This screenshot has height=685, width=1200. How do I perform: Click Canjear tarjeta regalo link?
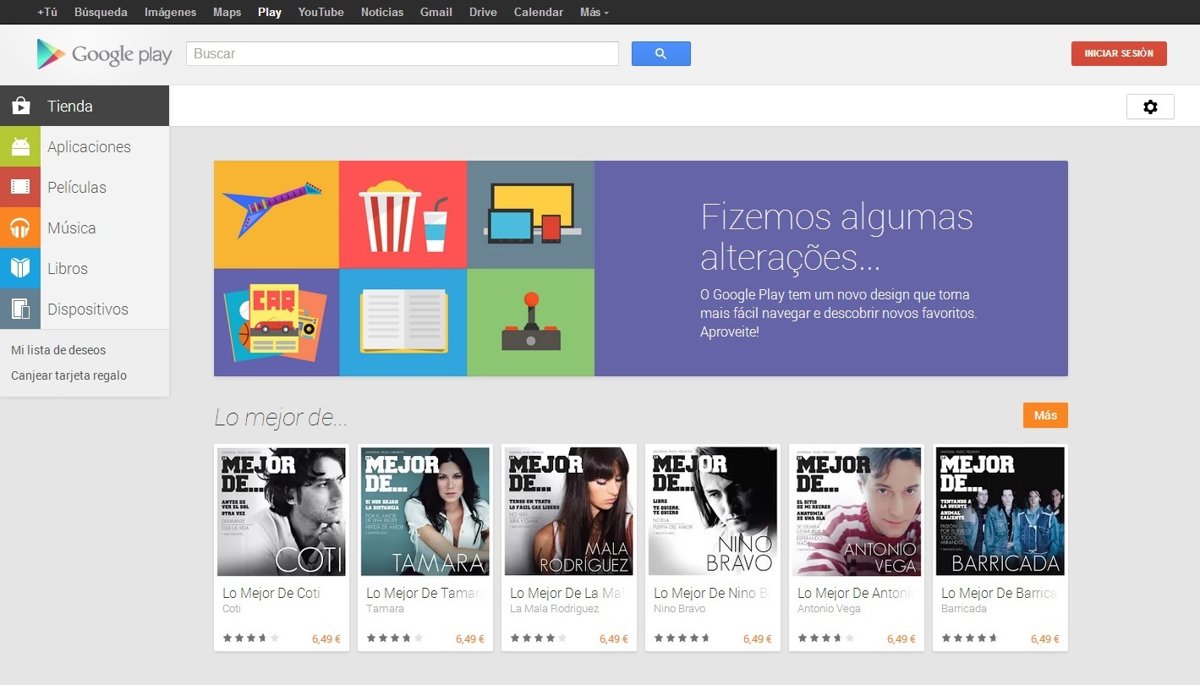click(68, 376)
